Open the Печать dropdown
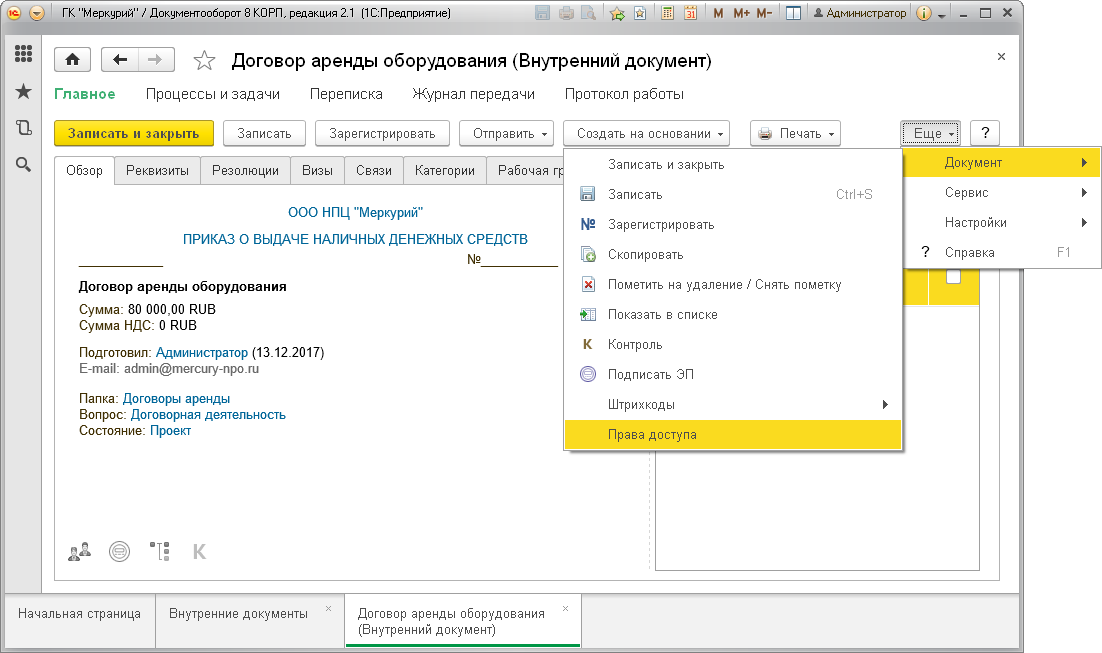The image size is (1102, 653). [x=796, y=133]
